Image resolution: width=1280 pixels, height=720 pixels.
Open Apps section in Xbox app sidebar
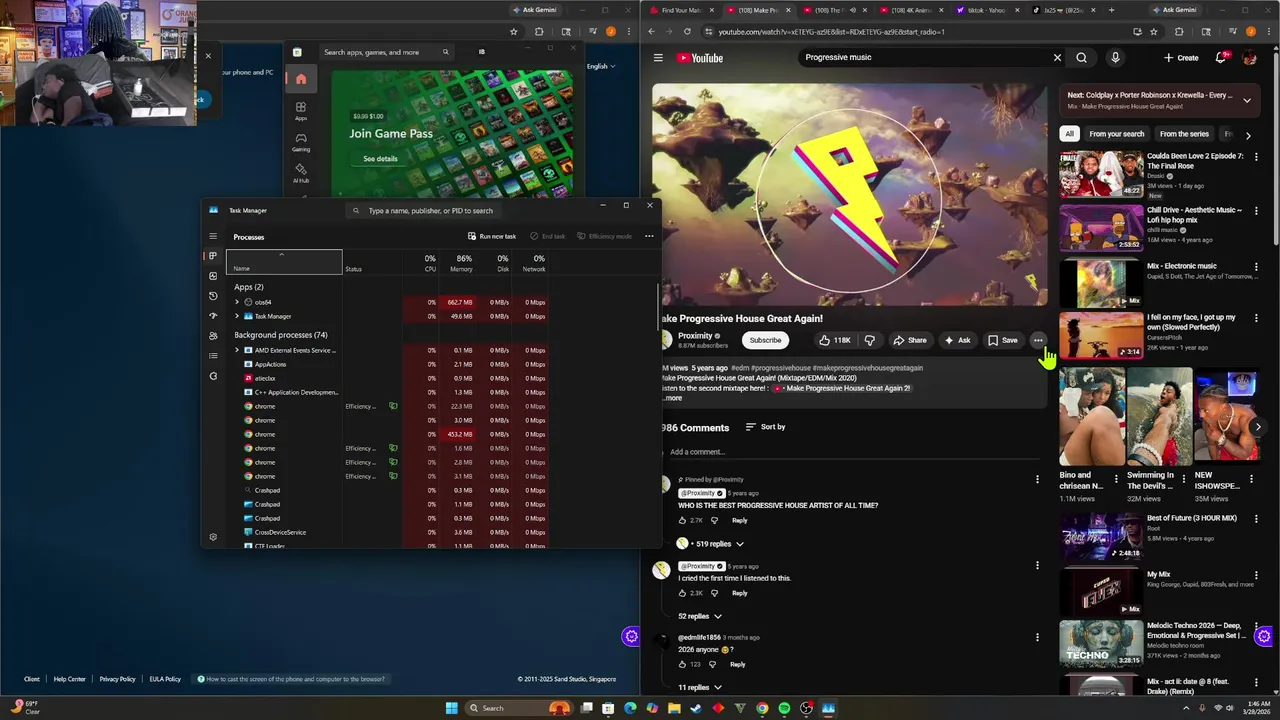[x=301, y=111]
